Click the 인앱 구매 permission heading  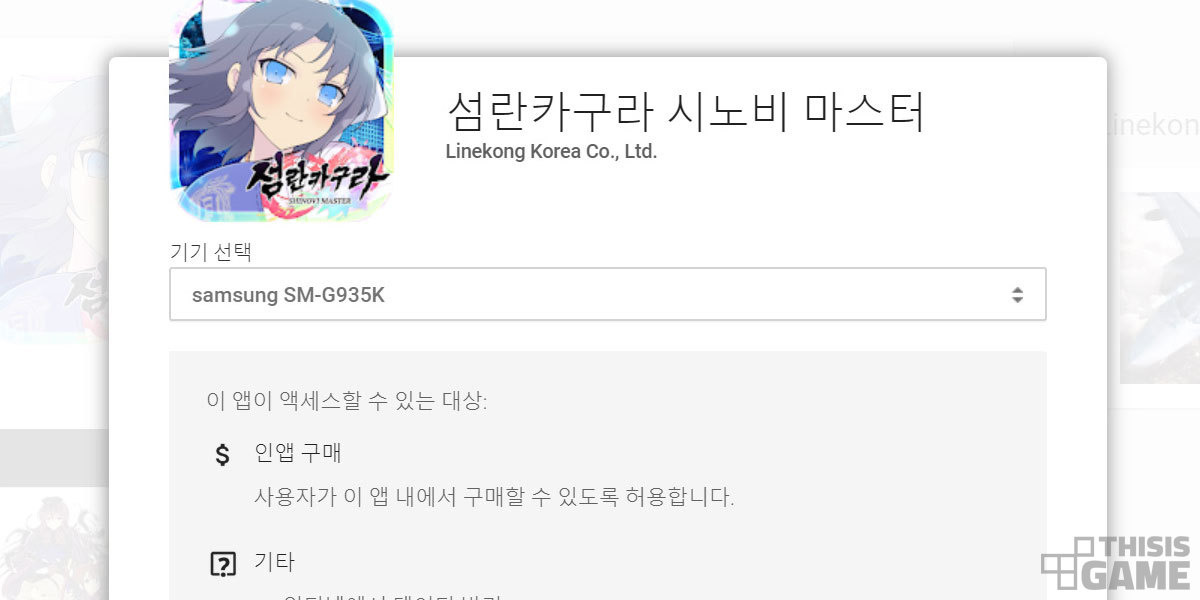298,453
